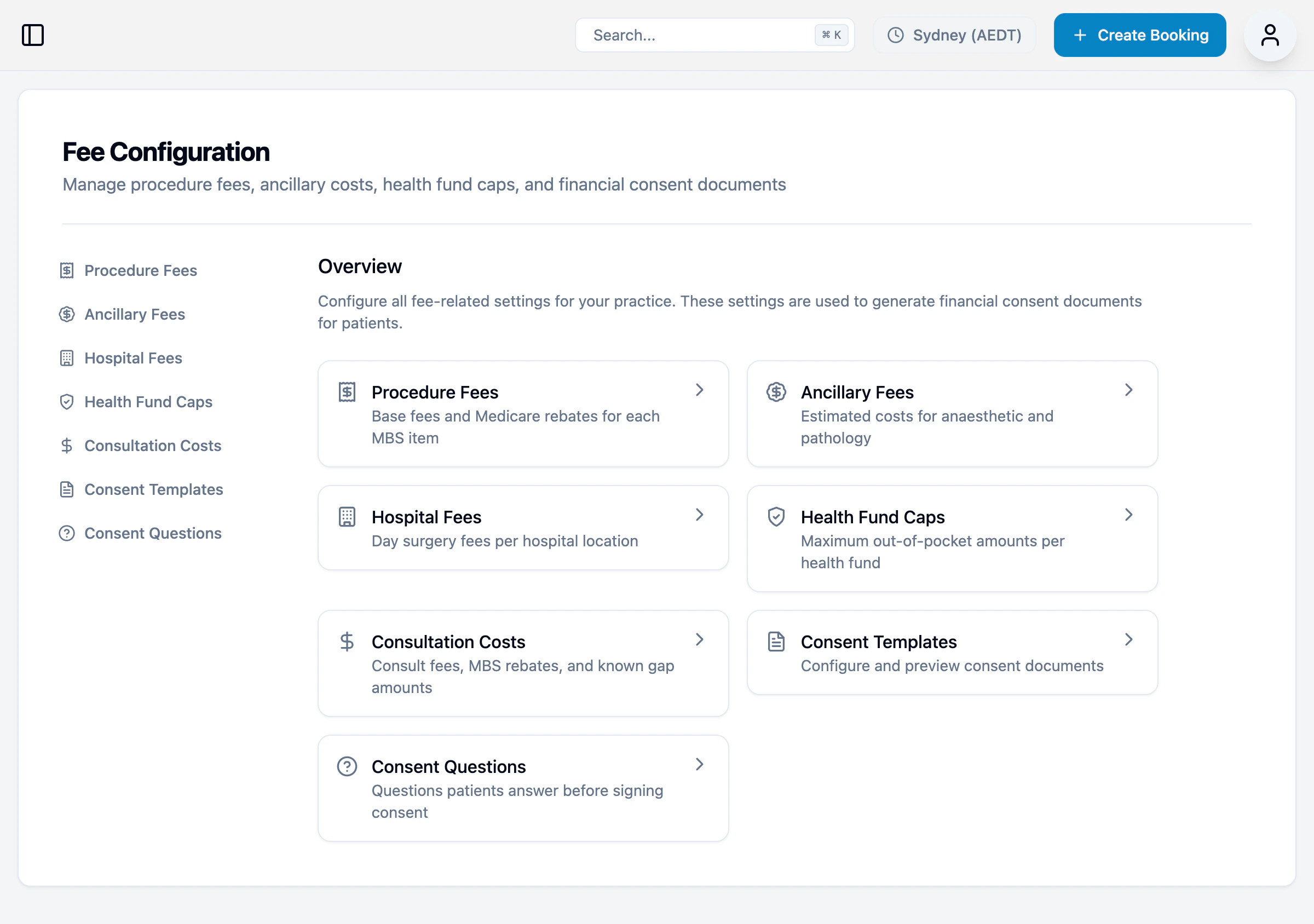Select the Consent Questions question-mark icon
Image resolution: width=1314 pixels, height=924 pixels.
(66, 533)
